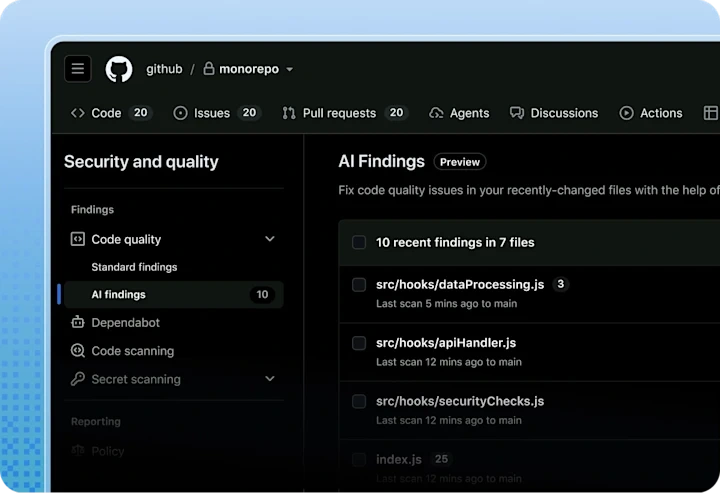Go to the Agents tab

[459, 113]
